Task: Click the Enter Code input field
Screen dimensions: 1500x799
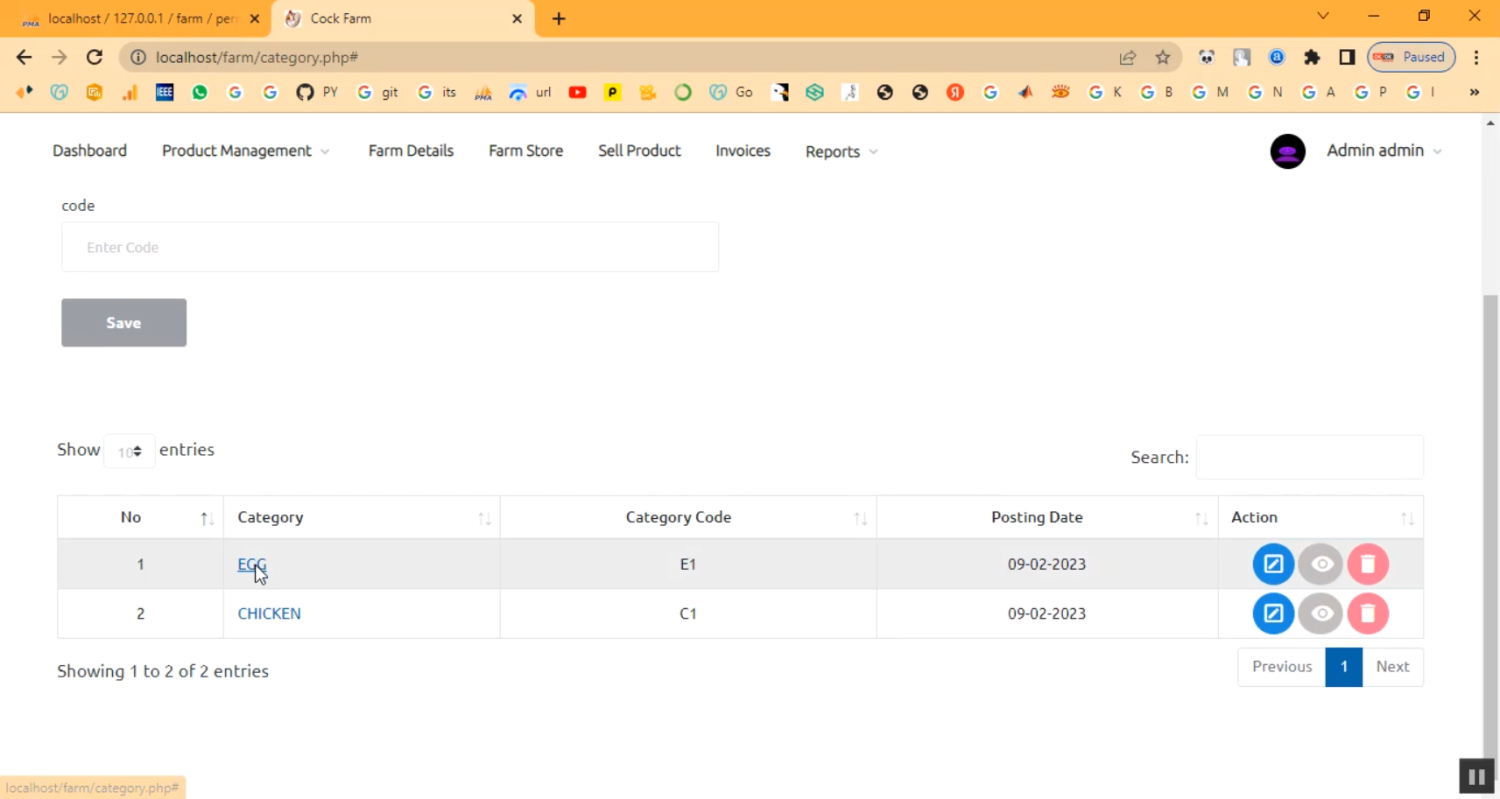Action: point(390,247)
